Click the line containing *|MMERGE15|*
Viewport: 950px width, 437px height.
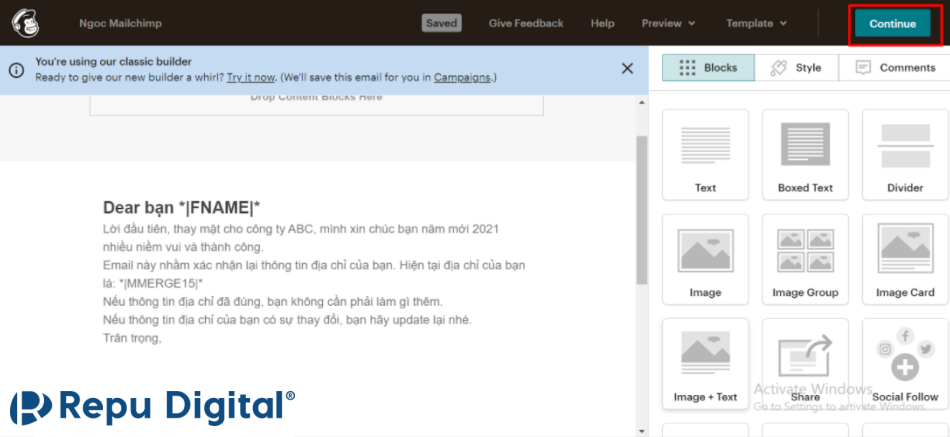click(153, 283)
